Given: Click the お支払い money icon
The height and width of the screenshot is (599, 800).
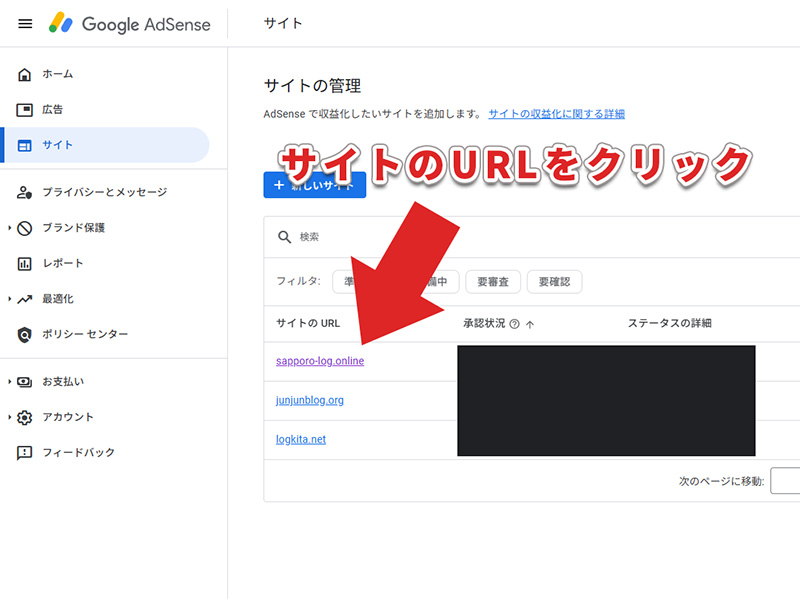Looking at the screenshot, I should pyautogui.click(x=24, y=382).
